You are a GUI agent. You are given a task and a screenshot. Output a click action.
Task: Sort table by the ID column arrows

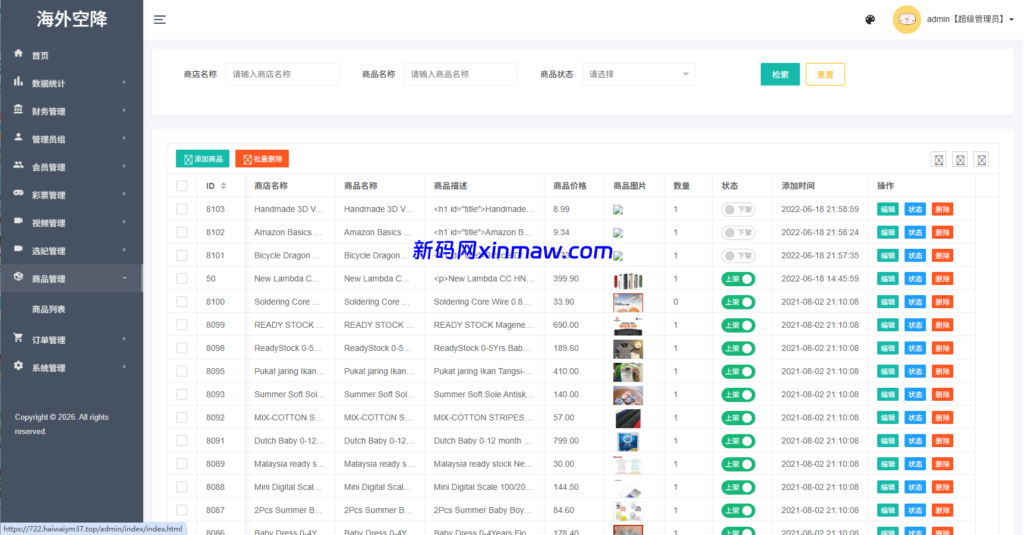(223, 186)
